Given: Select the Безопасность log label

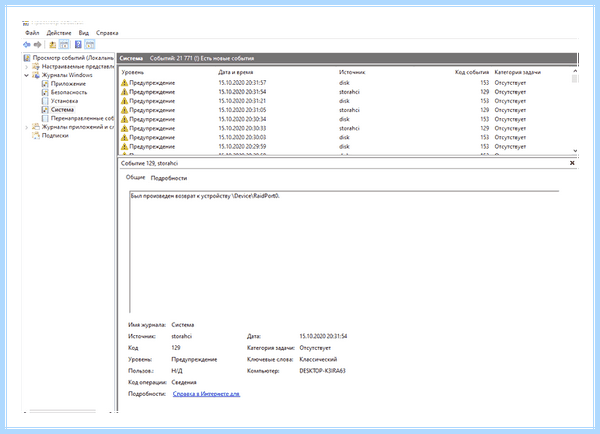Looking at the screenshot, I should pos(69,92).
